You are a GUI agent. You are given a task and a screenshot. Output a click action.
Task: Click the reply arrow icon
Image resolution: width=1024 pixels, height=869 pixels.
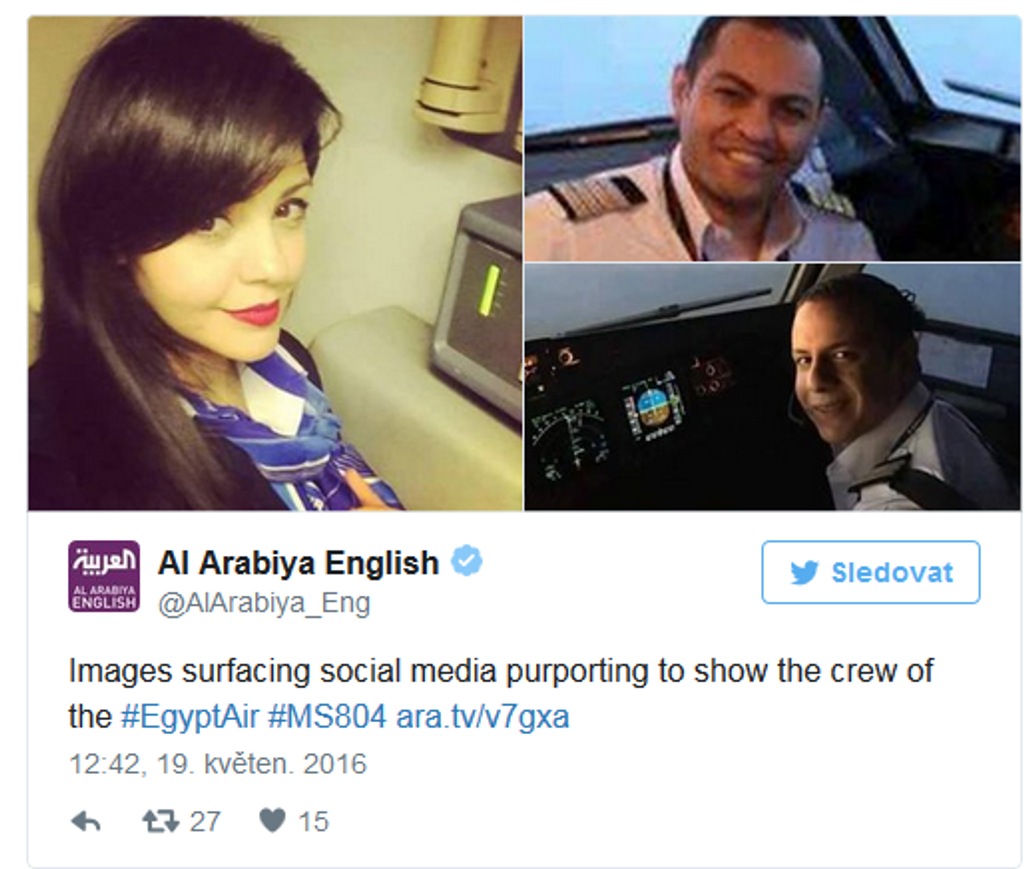coord(86,821)
